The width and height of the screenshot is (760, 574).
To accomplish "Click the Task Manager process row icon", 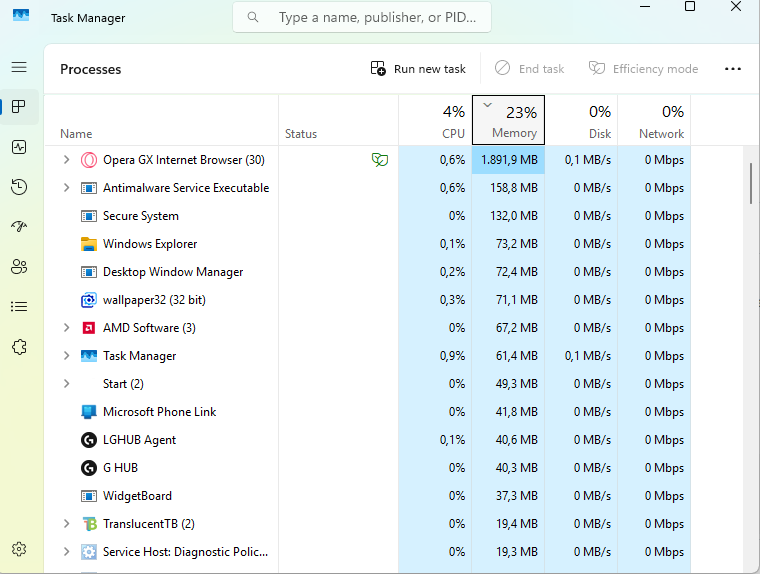I will coord(89,356).
